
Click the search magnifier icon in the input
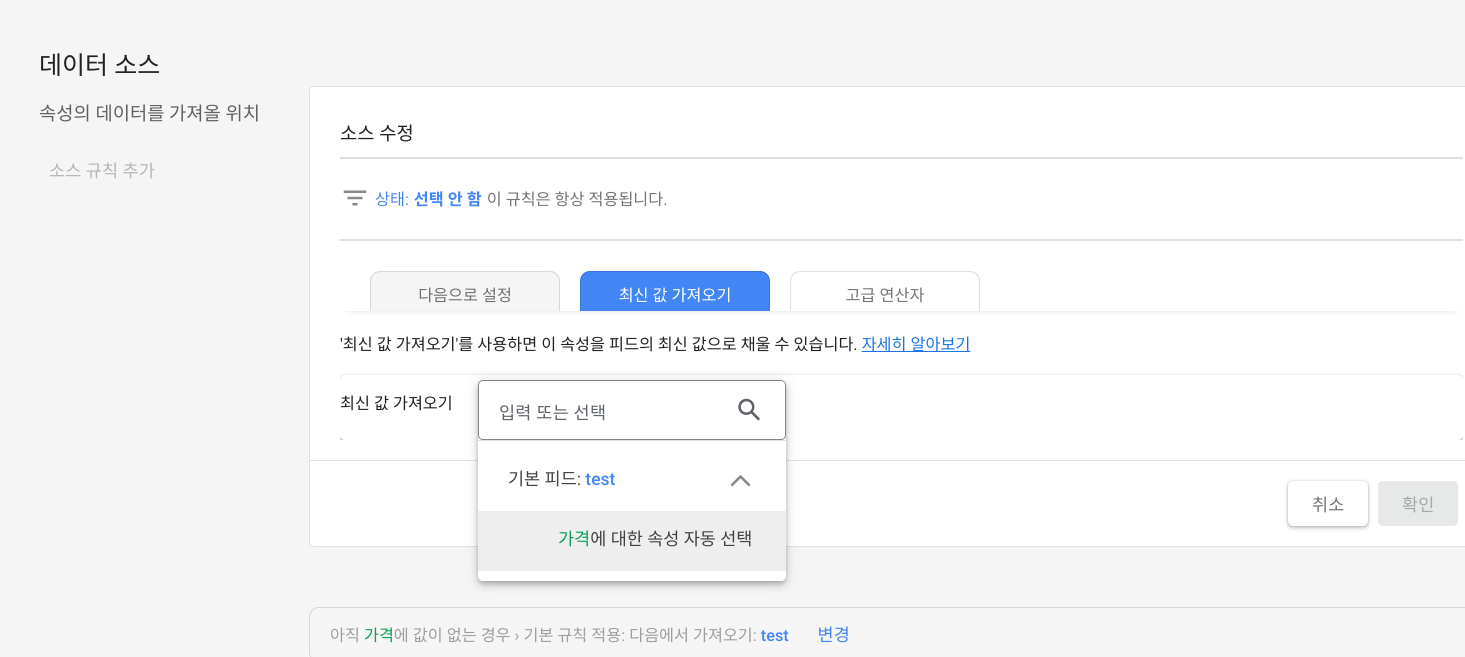tap(749, 410)
